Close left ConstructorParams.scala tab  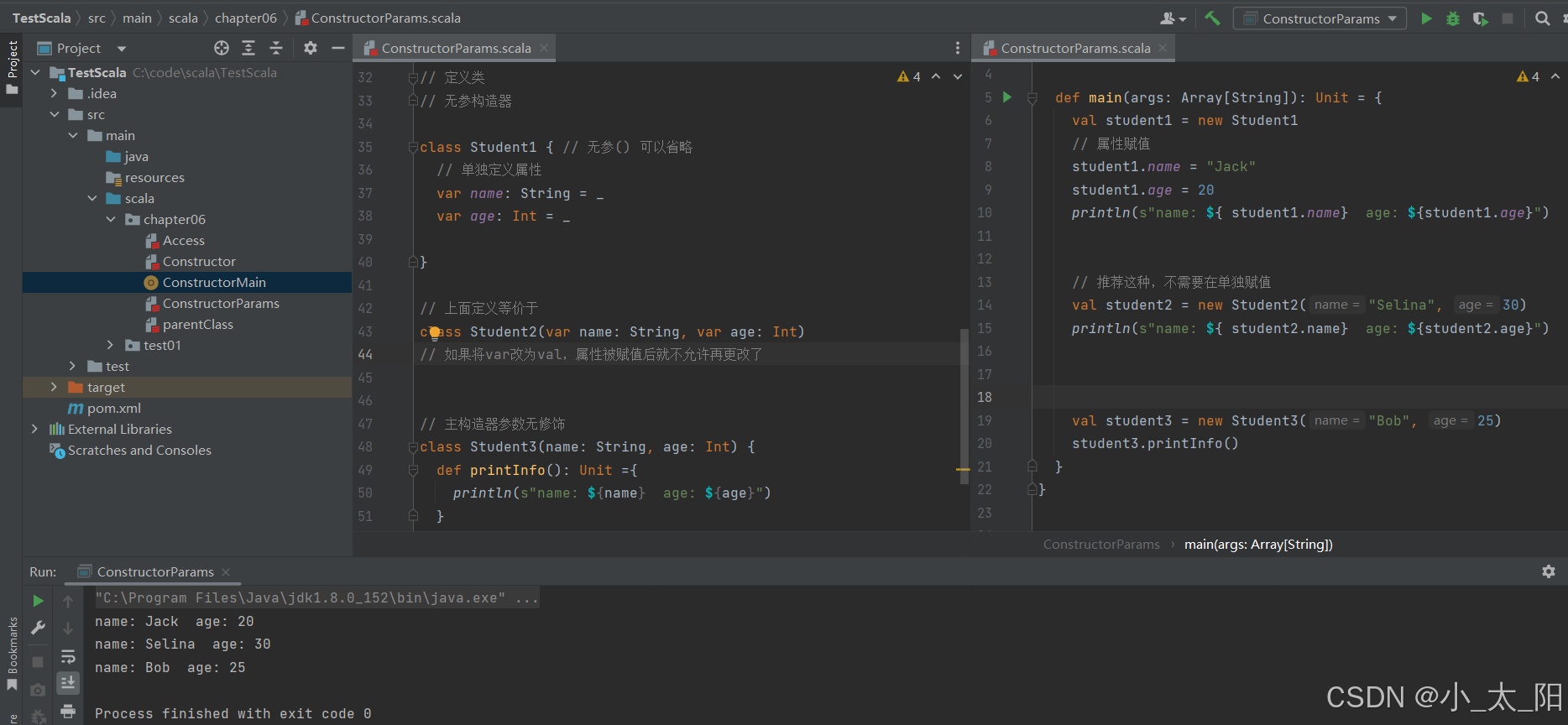(544, 48)
